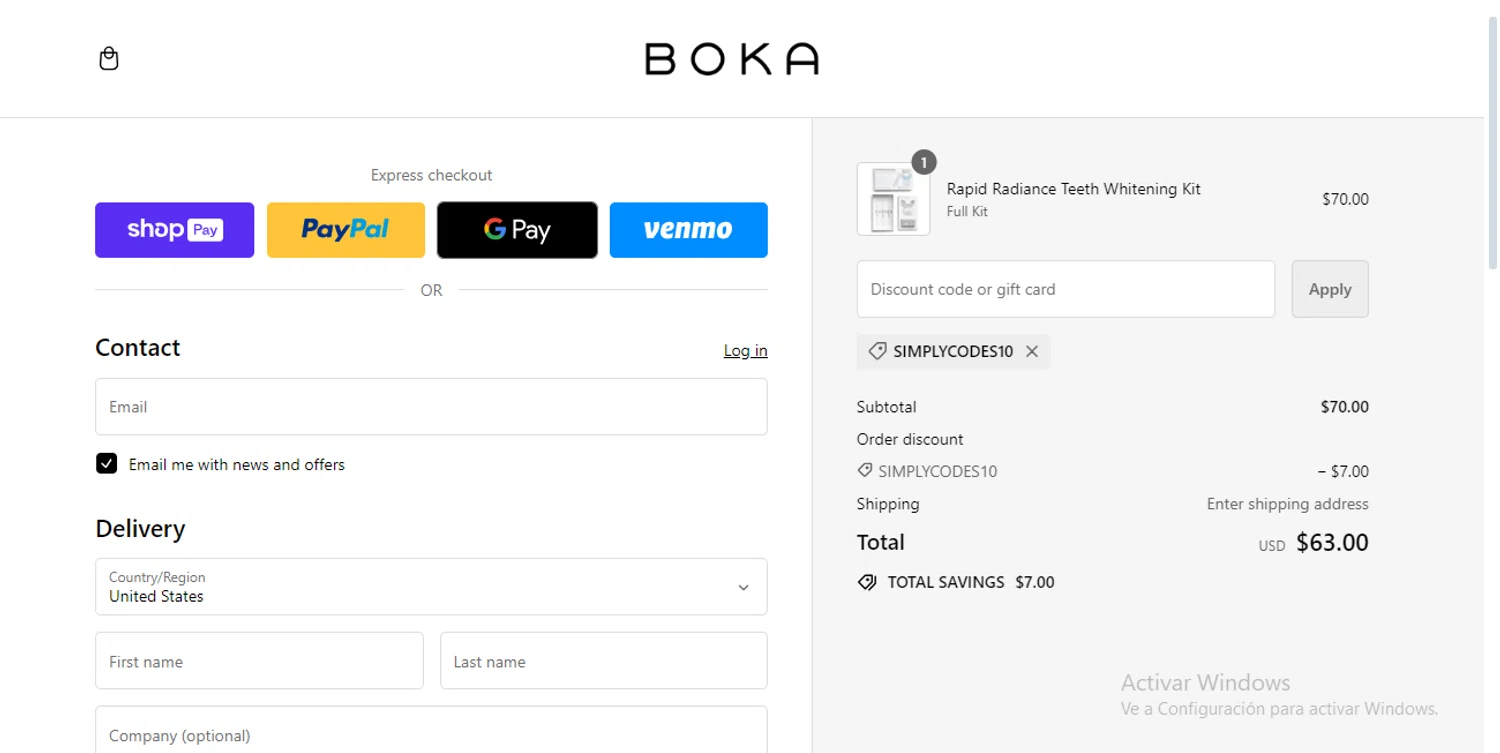Click the Rapid Radiance kit product thumbnail
The width and height of the screenshot is (1500, 753).
pos(894,199)
